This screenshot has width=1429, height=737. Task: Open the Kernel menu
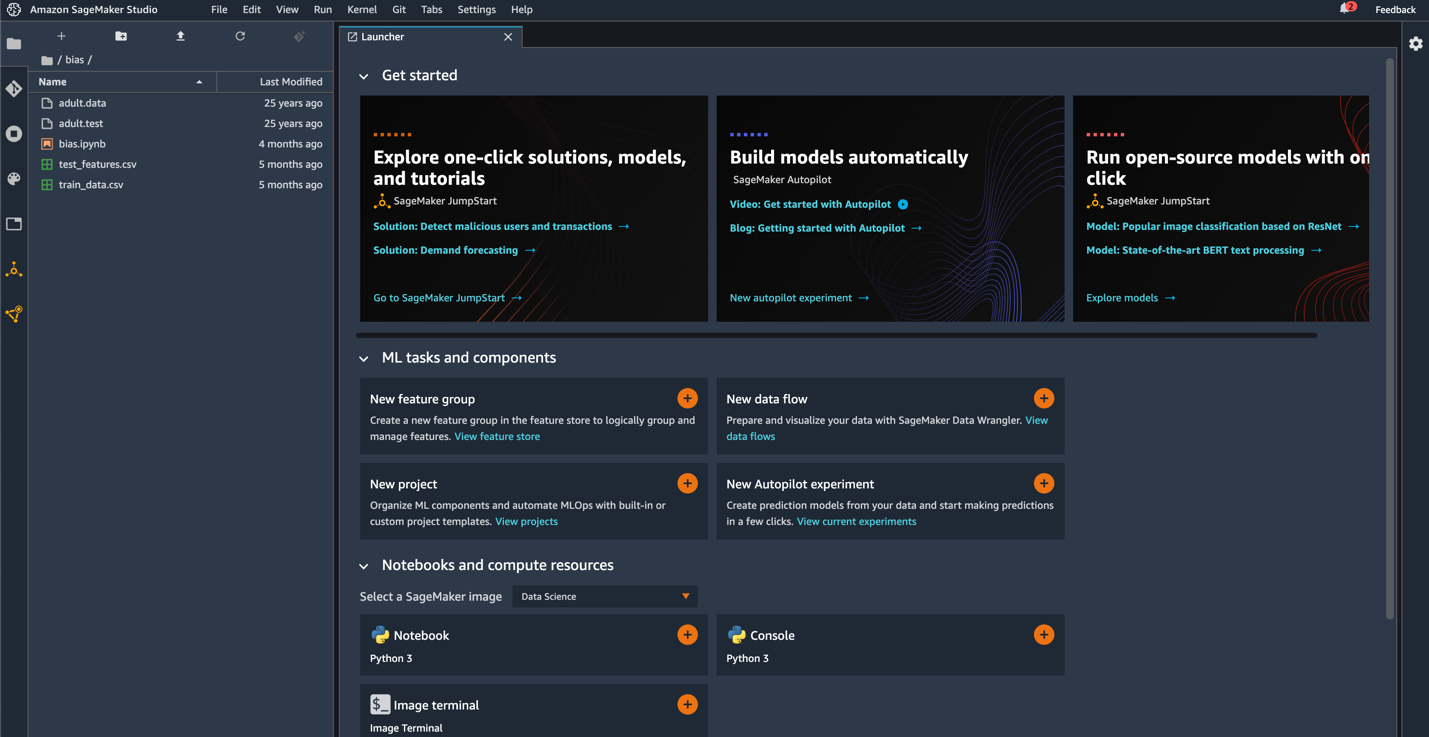pos(362,10)
